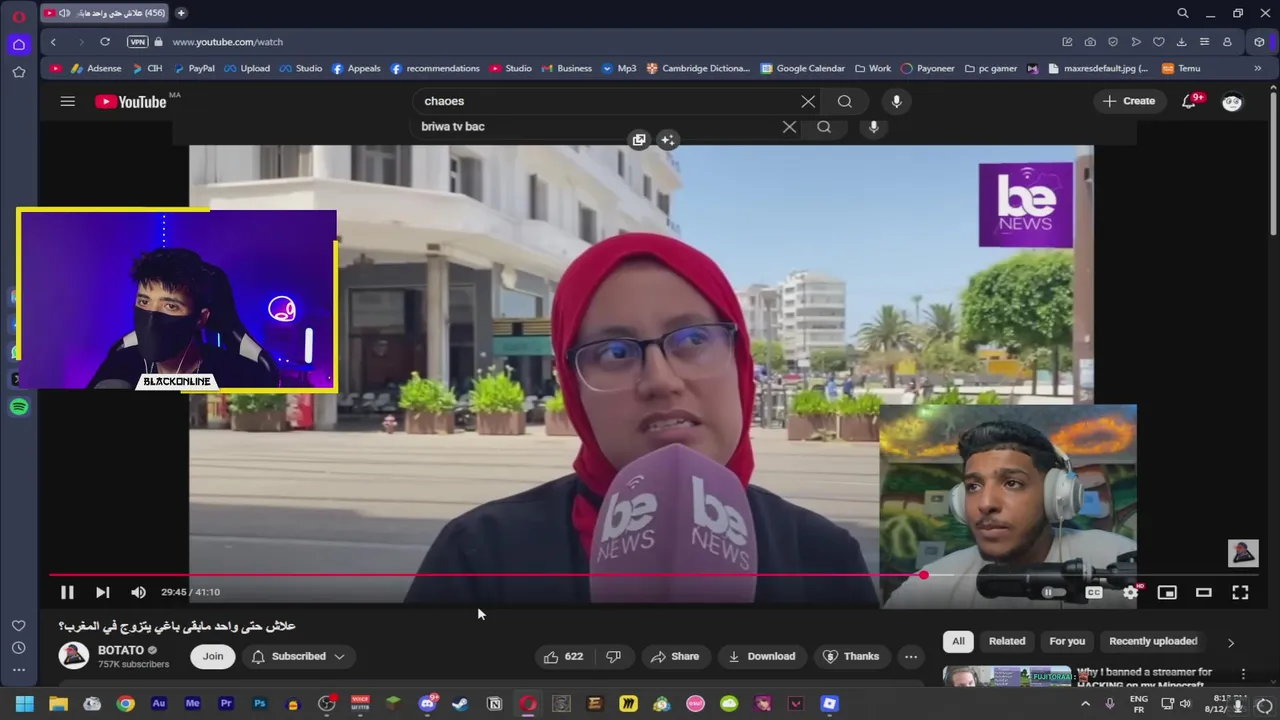Image resolution: width=1280 pixels, height=720 pixels.
Task: Open the 'pc gamer' bookmark folder
Action: pos(991,68)
